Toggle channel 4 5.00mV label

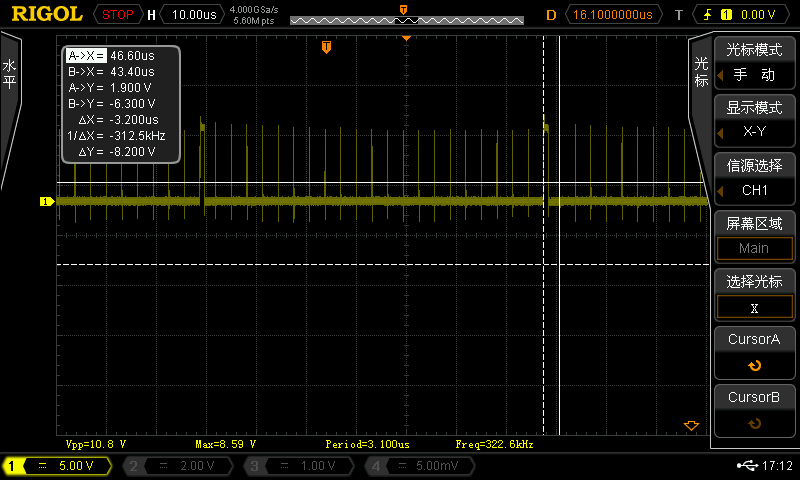(419, 465)
